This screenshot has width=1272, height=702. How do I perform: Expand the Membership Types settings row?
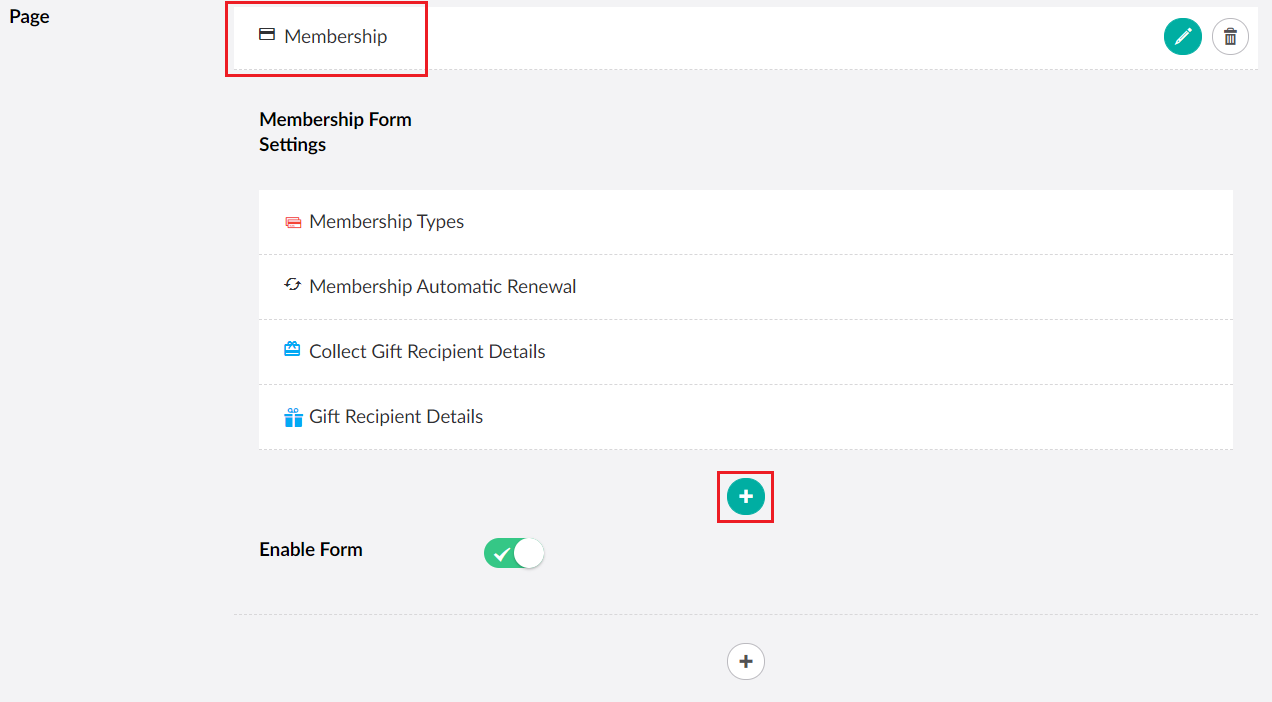coord(387,221)
